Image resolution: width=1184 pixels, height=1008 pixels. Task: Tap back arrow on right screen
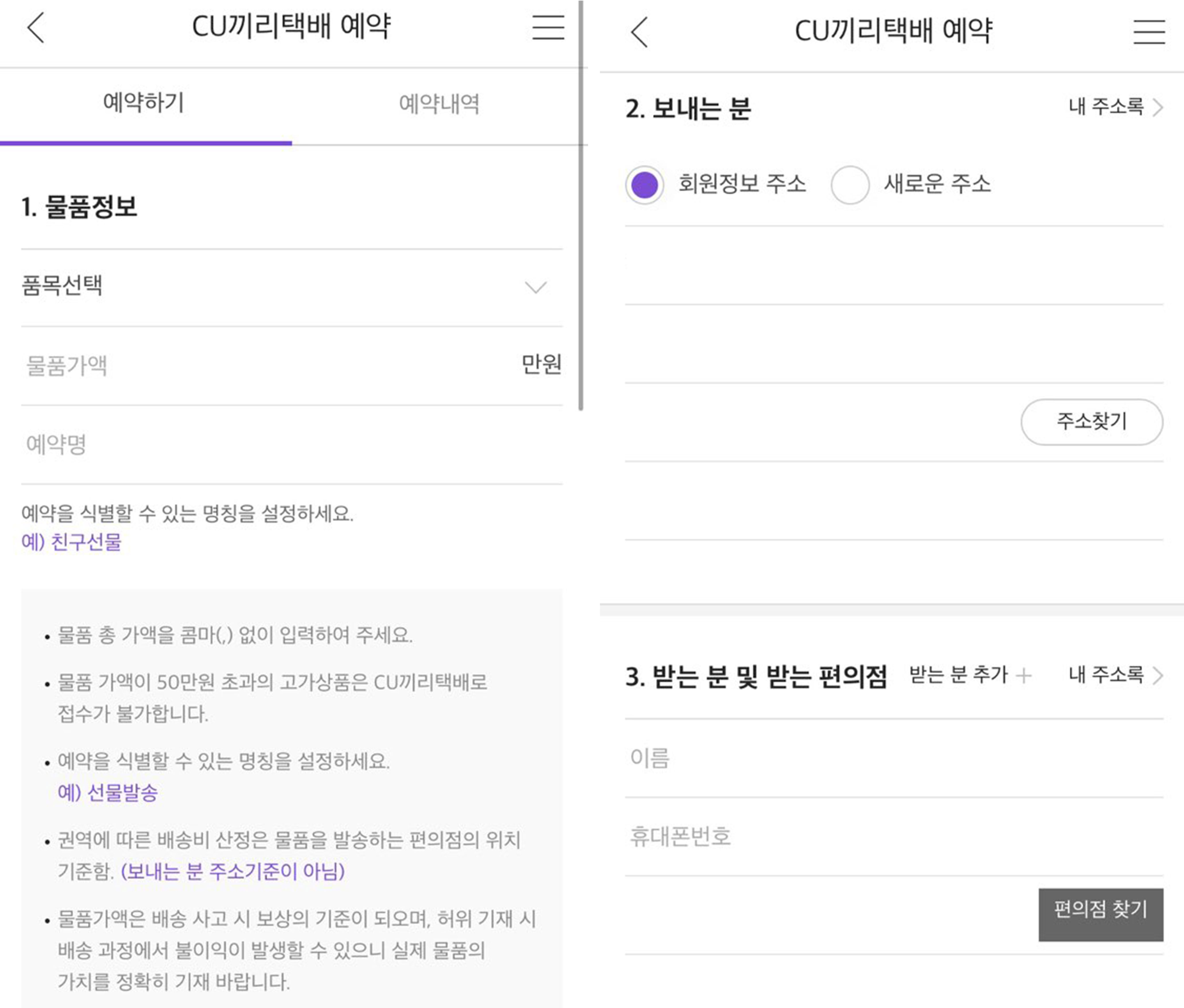coord(640,31)
